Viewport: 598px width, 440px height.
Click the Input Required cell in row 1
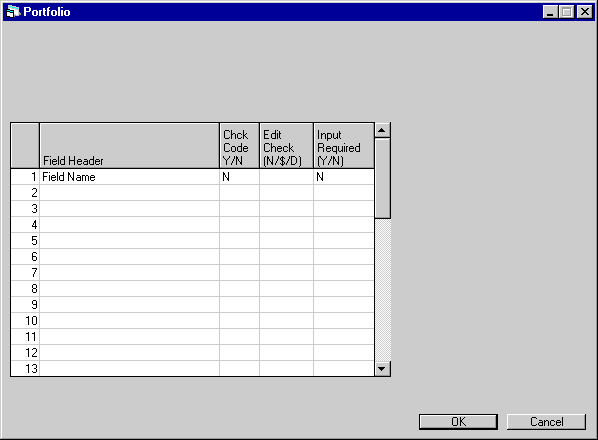click(x=344, y=177)
